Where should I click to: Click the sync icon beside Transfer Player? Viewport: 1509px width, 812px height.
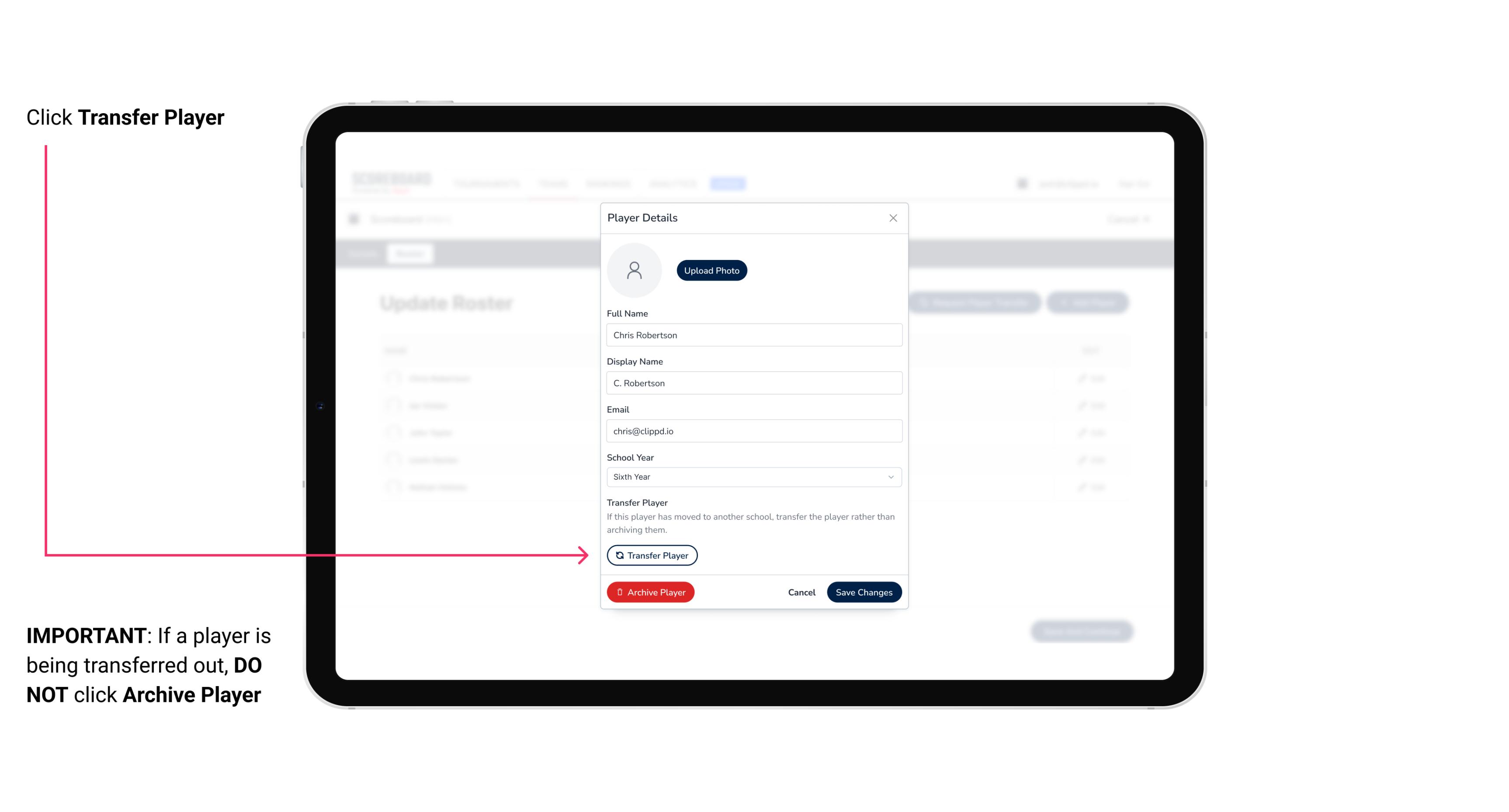pos(619,555)
